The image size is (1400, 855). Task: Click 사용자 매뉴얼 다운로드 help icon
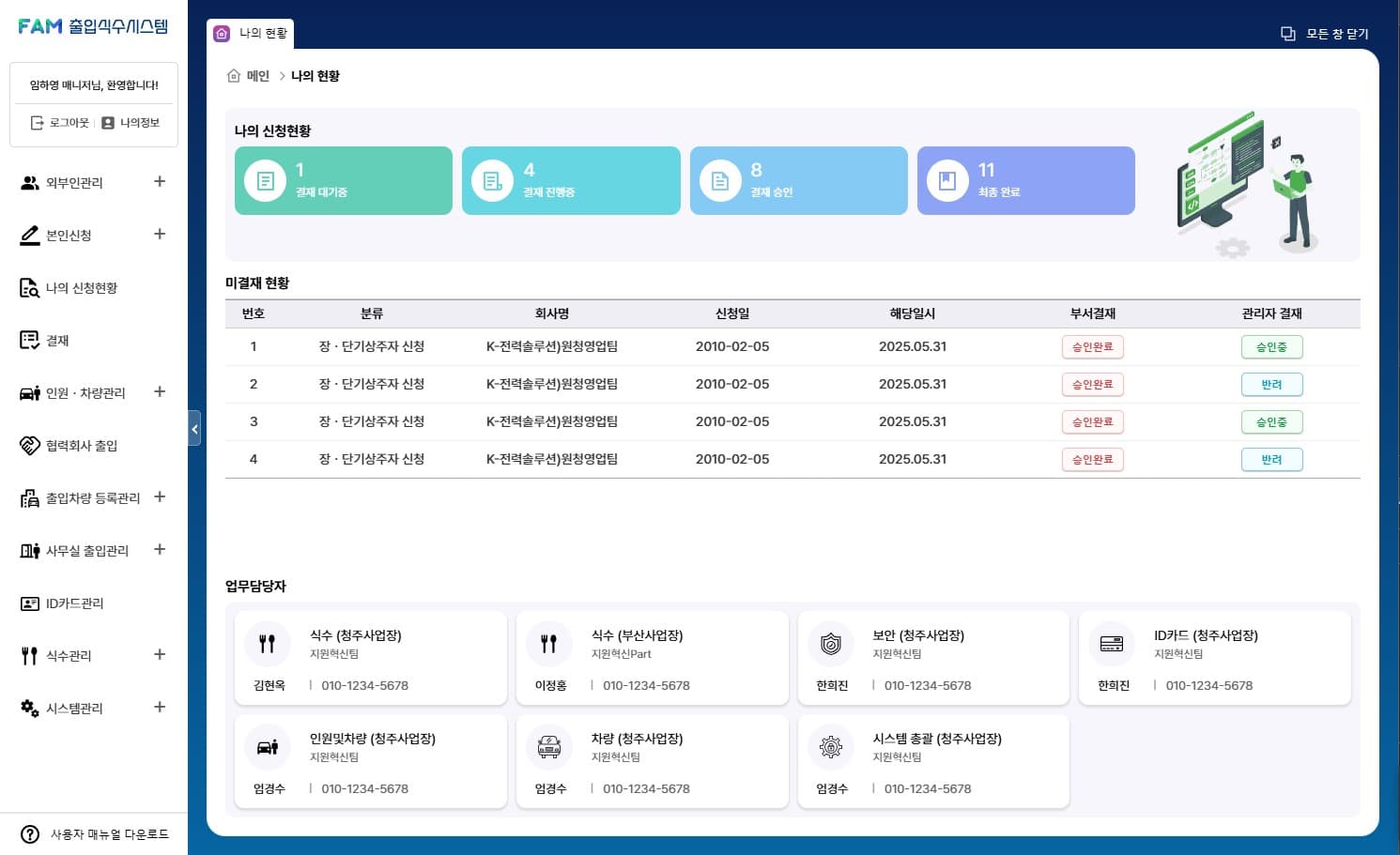(30, 834)
